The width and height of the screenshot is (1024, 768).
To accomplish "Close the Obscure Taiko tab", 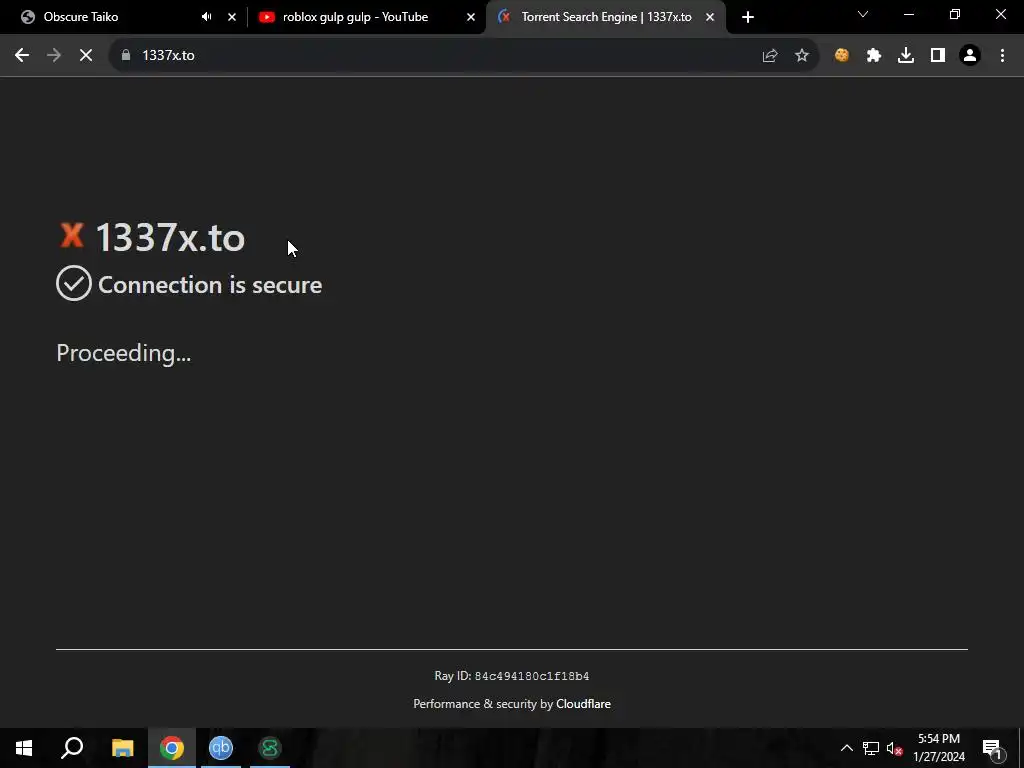I will coord(232,17).
